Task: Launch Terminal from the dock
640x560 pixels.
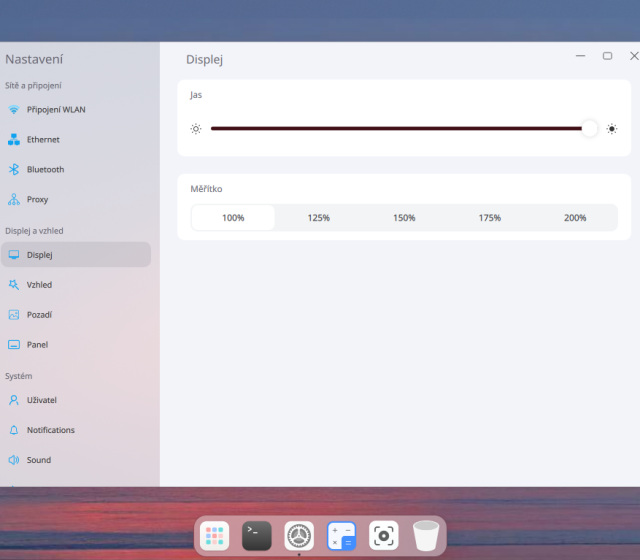Action: [x=257, y=536]
